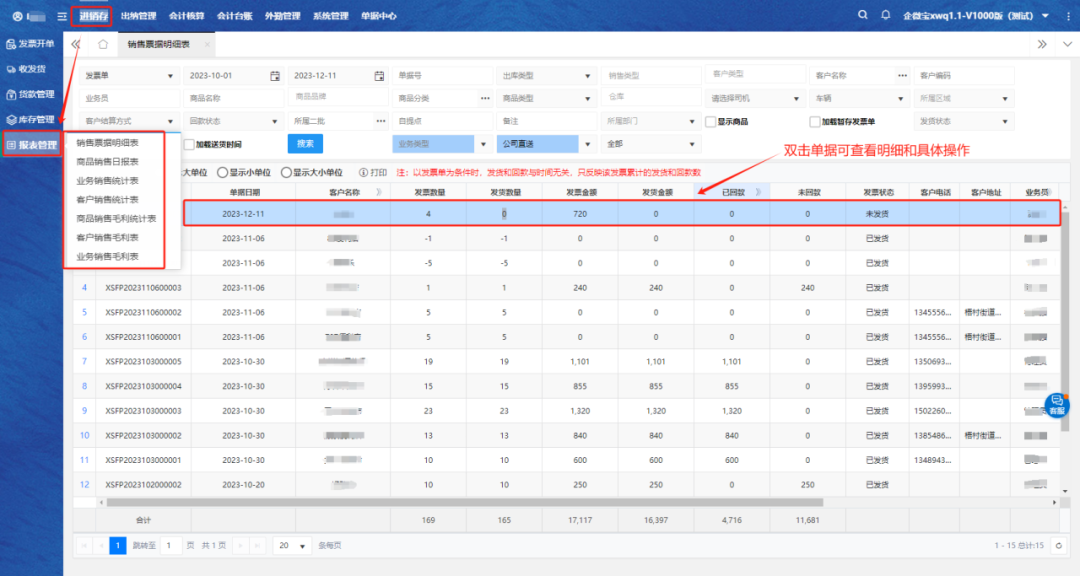Open the notification bell
The height and width of the screenshot is (576, 1080).
[885, 16]
